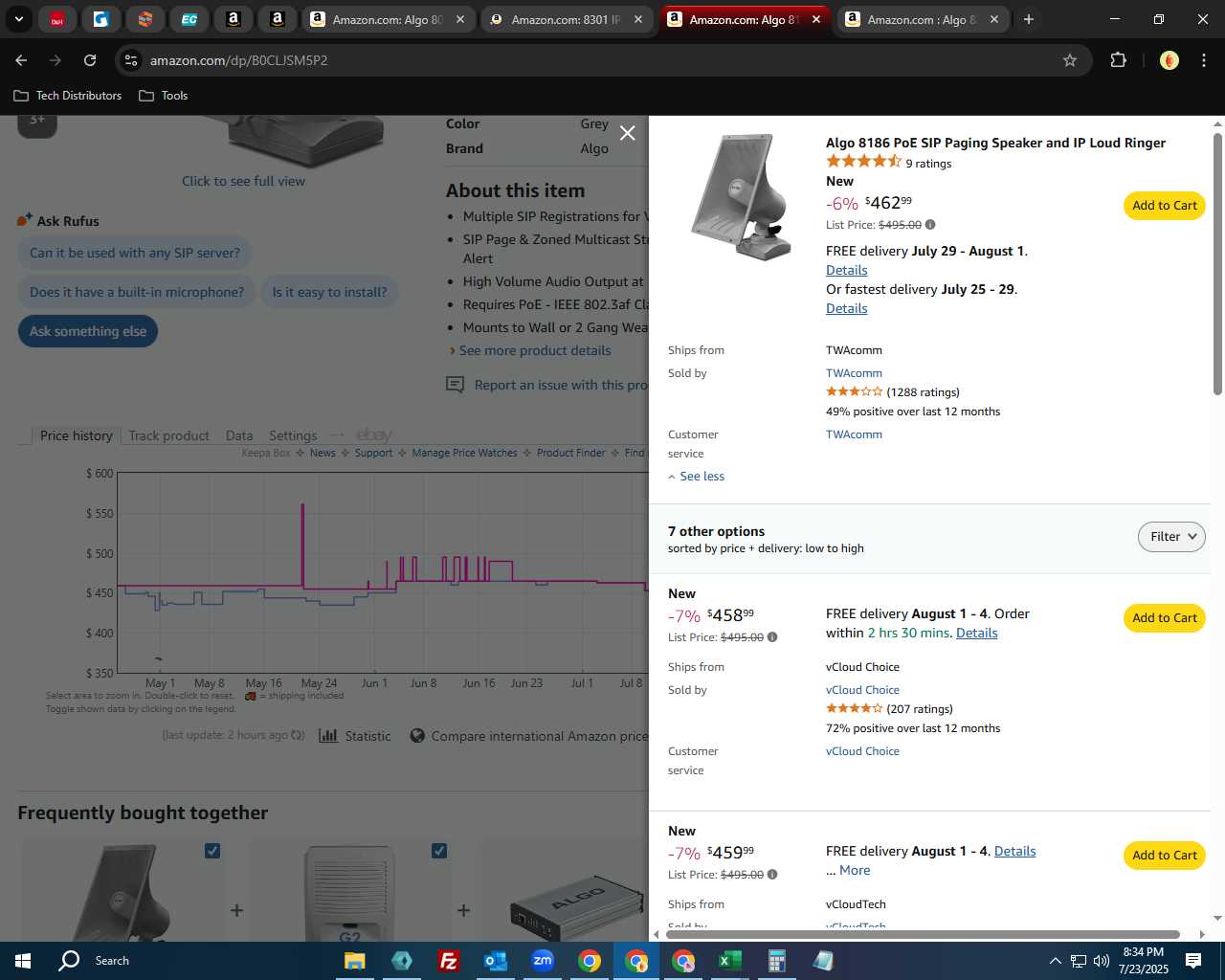The height and width of the screenshot is (980, 1225).
Task: Reload the page with the refresh icon
Action: pos(90,60)
